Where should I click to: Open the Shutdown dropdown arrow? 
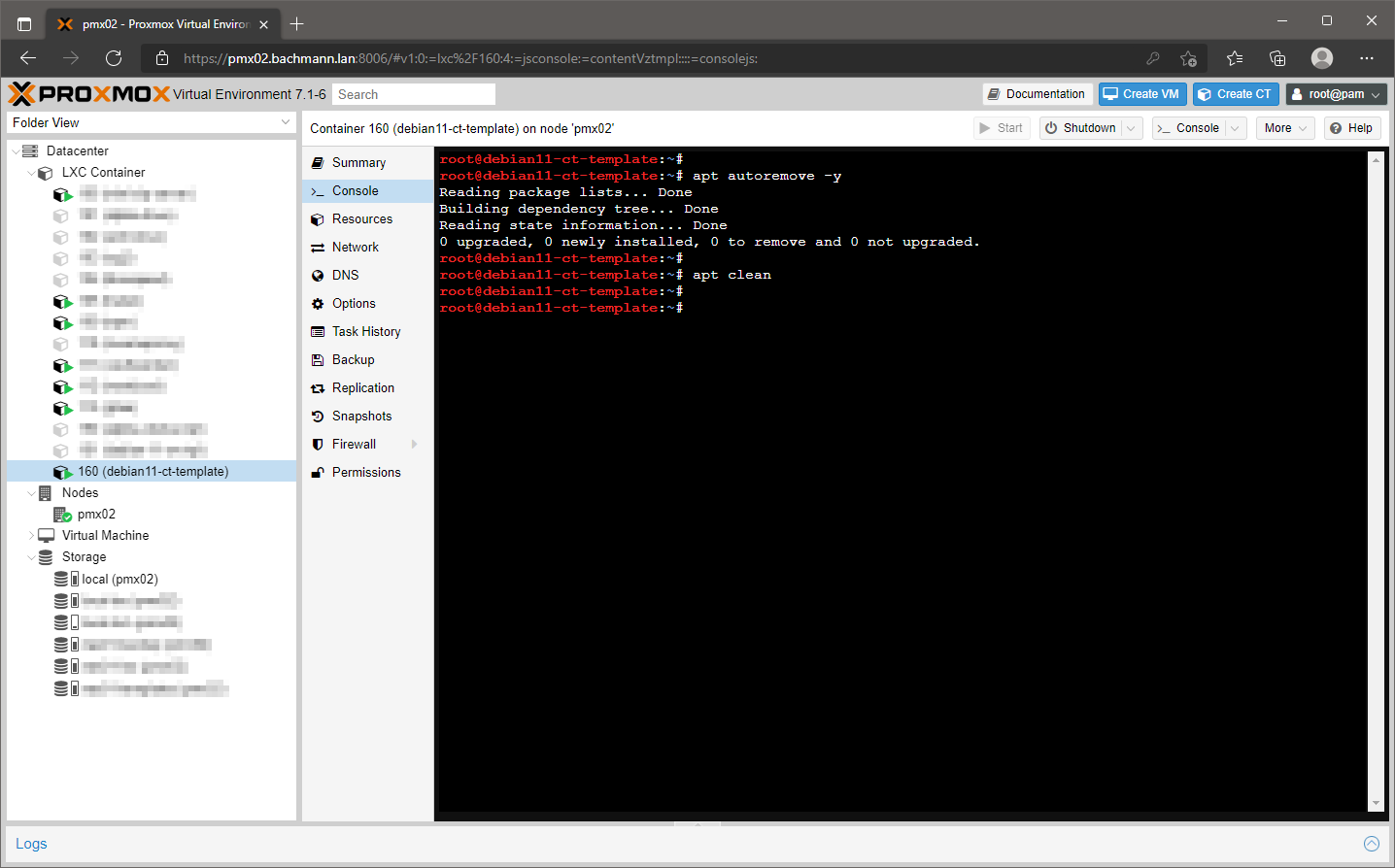click(x=1129, y=127)
